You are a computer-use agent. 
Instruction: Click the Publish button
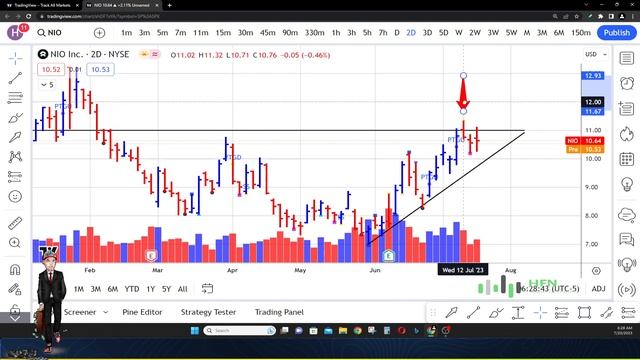click(x=617, y=33)
